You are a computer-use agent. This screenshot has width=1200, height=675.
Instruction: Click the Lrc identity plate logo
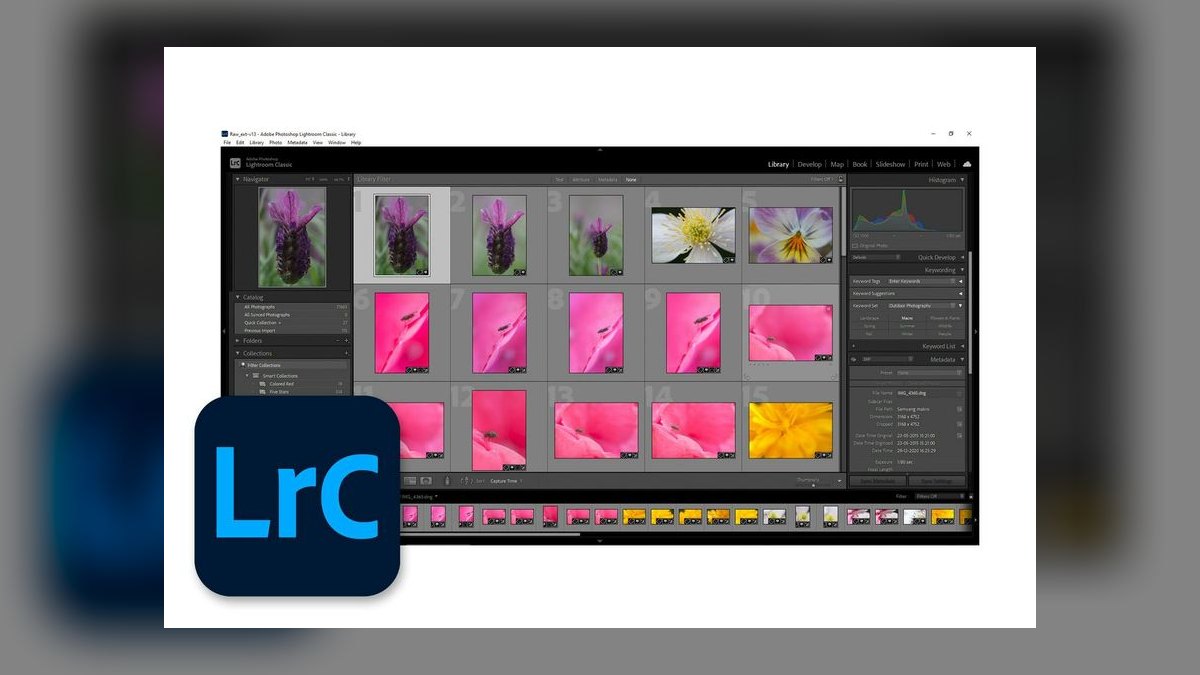coord(235,163)
